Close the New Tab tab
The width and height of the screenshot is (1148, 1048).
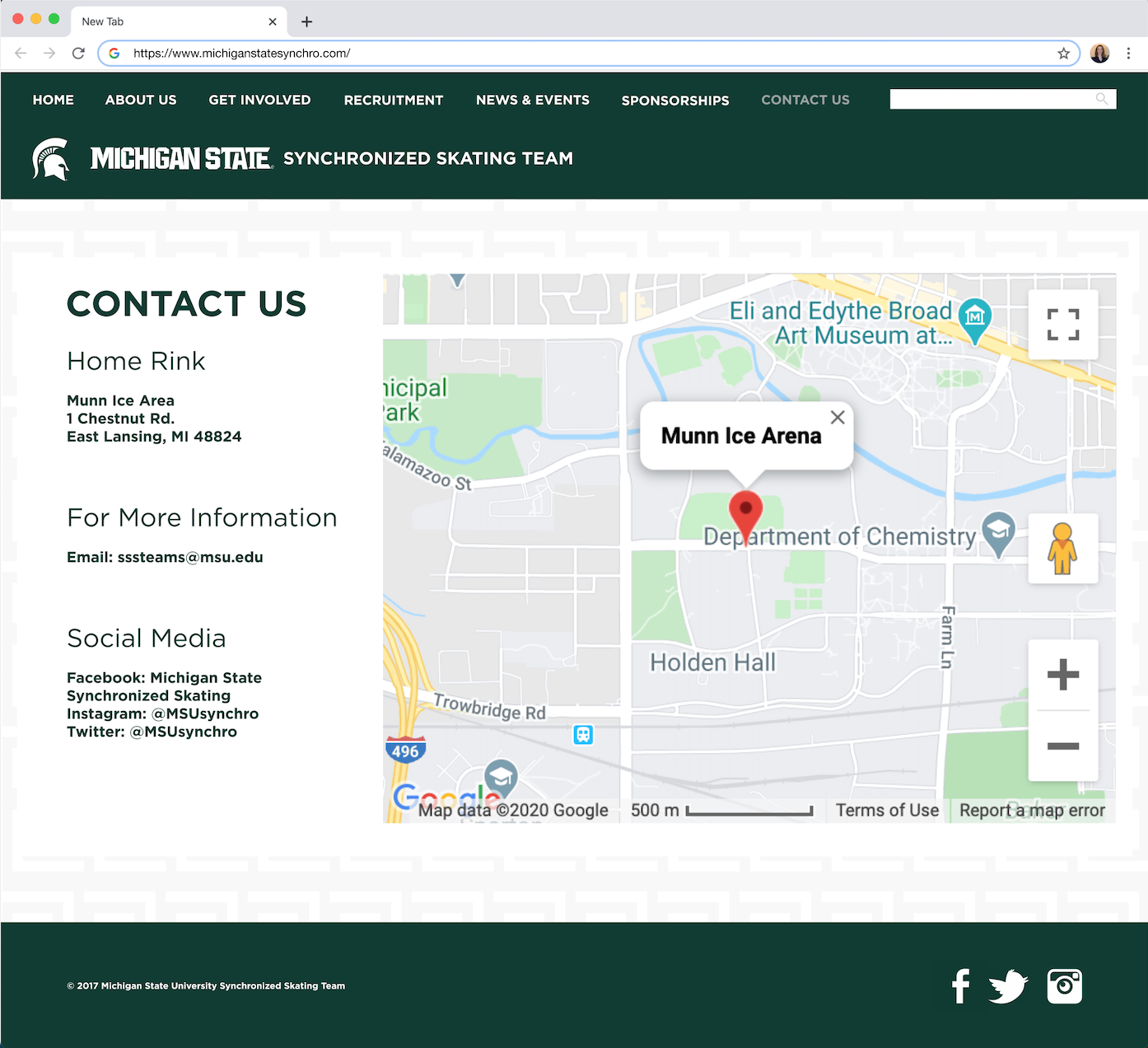click(x=273, y=21)
